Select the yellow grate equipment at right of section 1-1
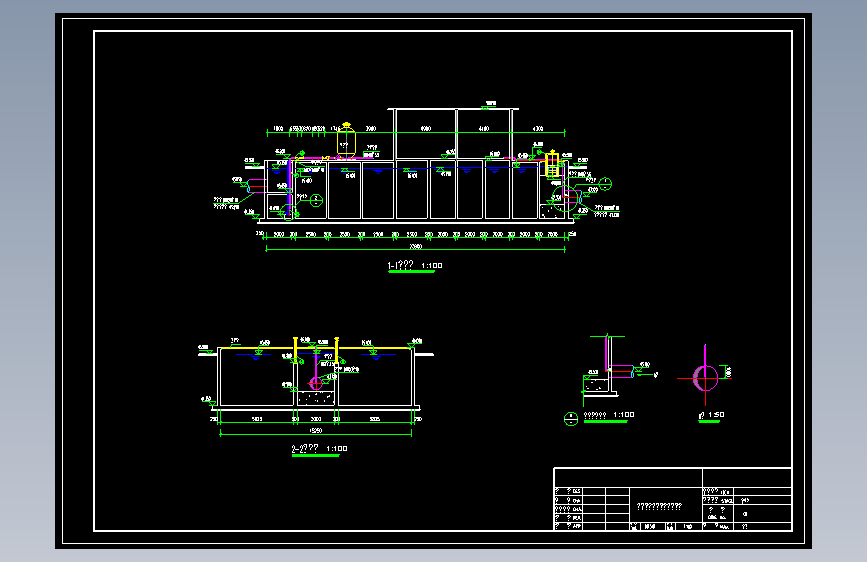867x562 pixels. coord(552,164)
